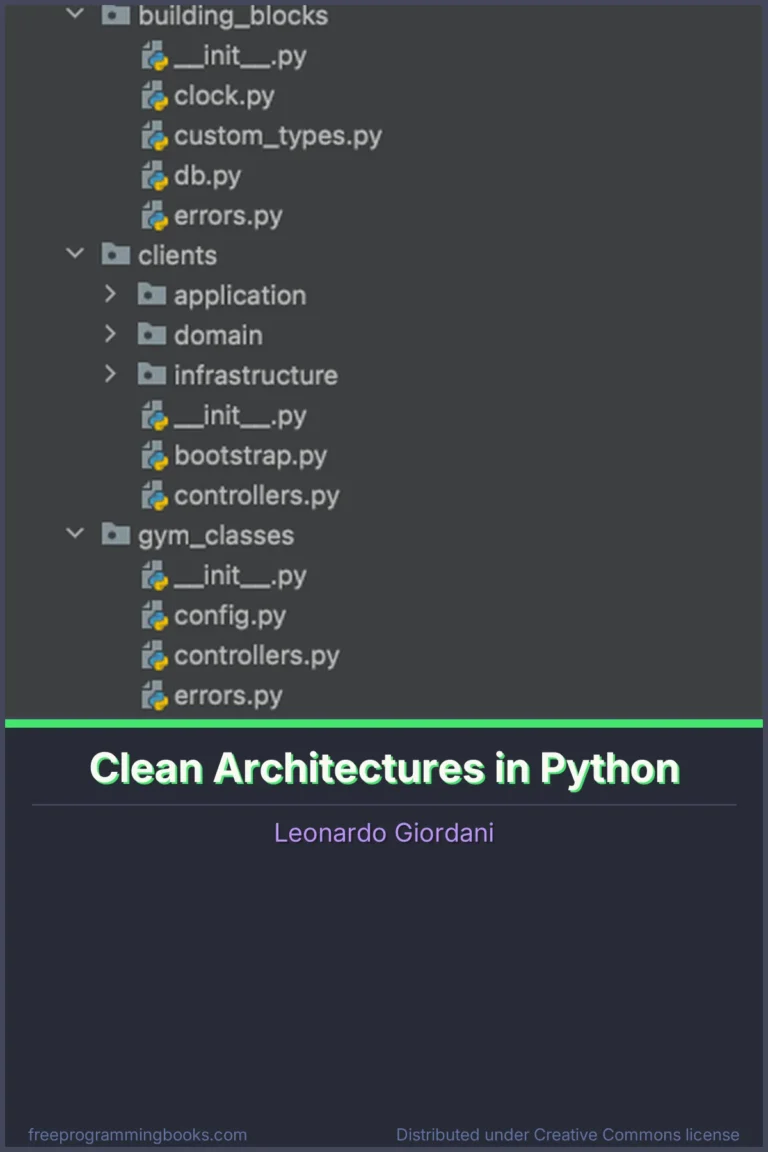The image size is (768, 1152).
Task: Select controllers.py label under gym_classes
Action: tap(256, 655)
